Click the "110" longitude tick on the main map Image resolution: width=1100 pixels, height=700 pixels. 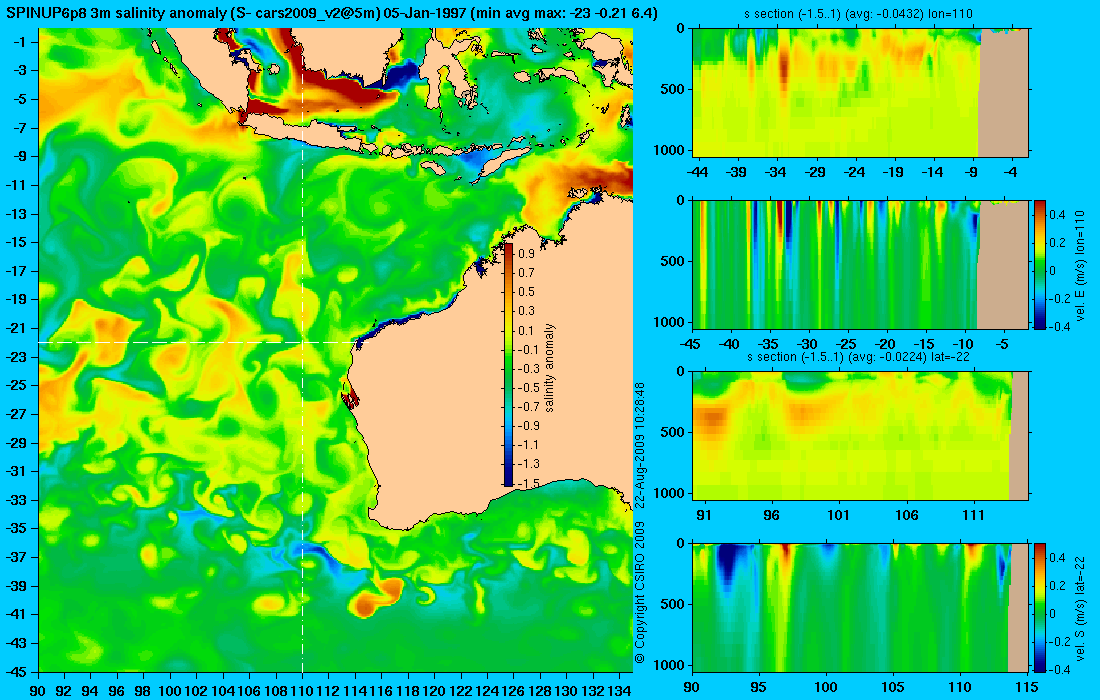click(x=302, y=690)
